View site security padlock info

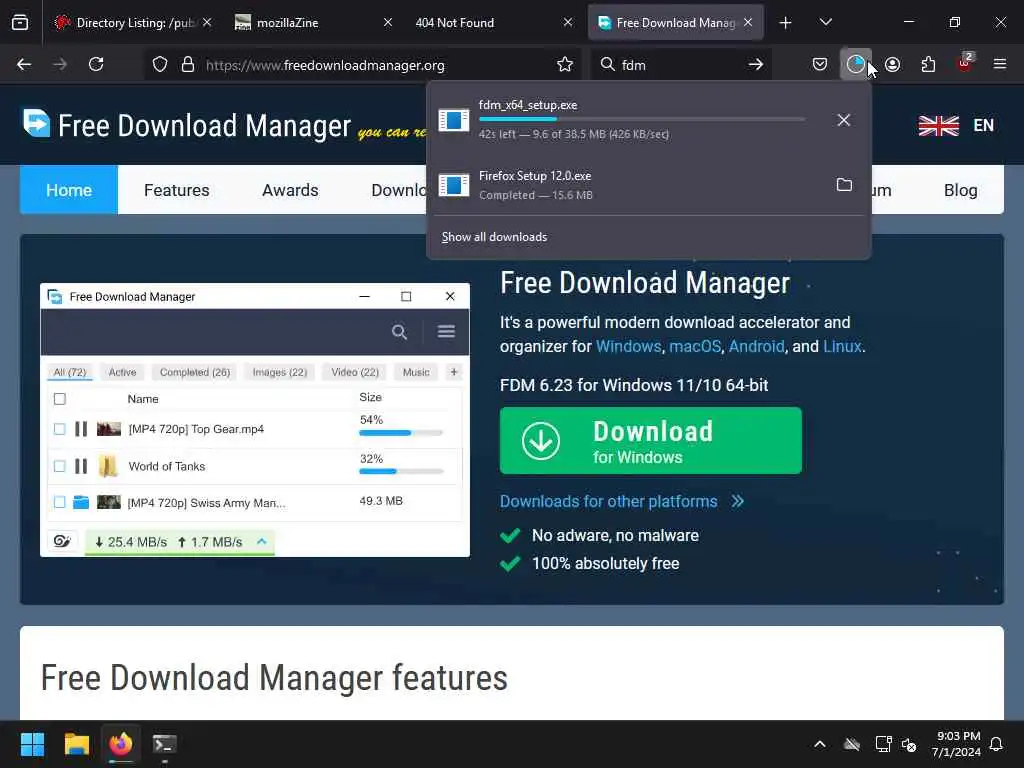[188, 65]
